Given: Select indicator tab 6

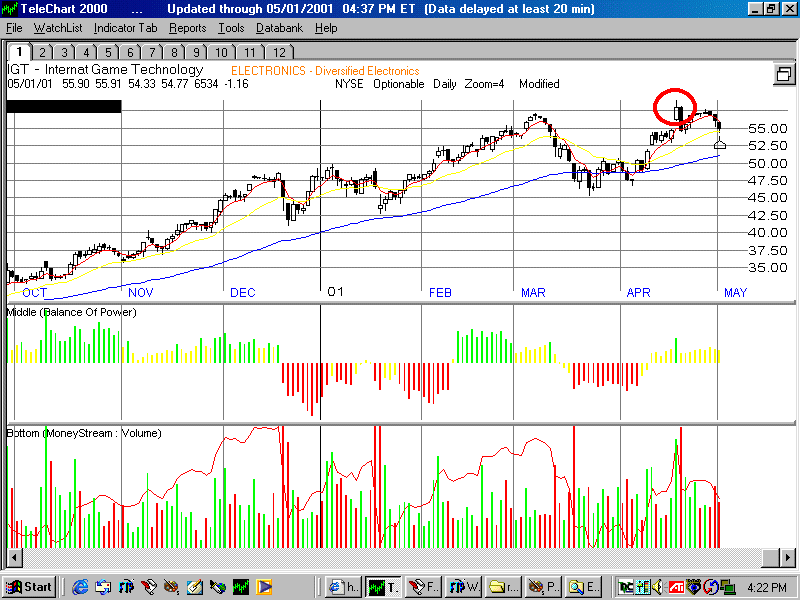Looking at the screenshot, I should (x=130, y=52).
